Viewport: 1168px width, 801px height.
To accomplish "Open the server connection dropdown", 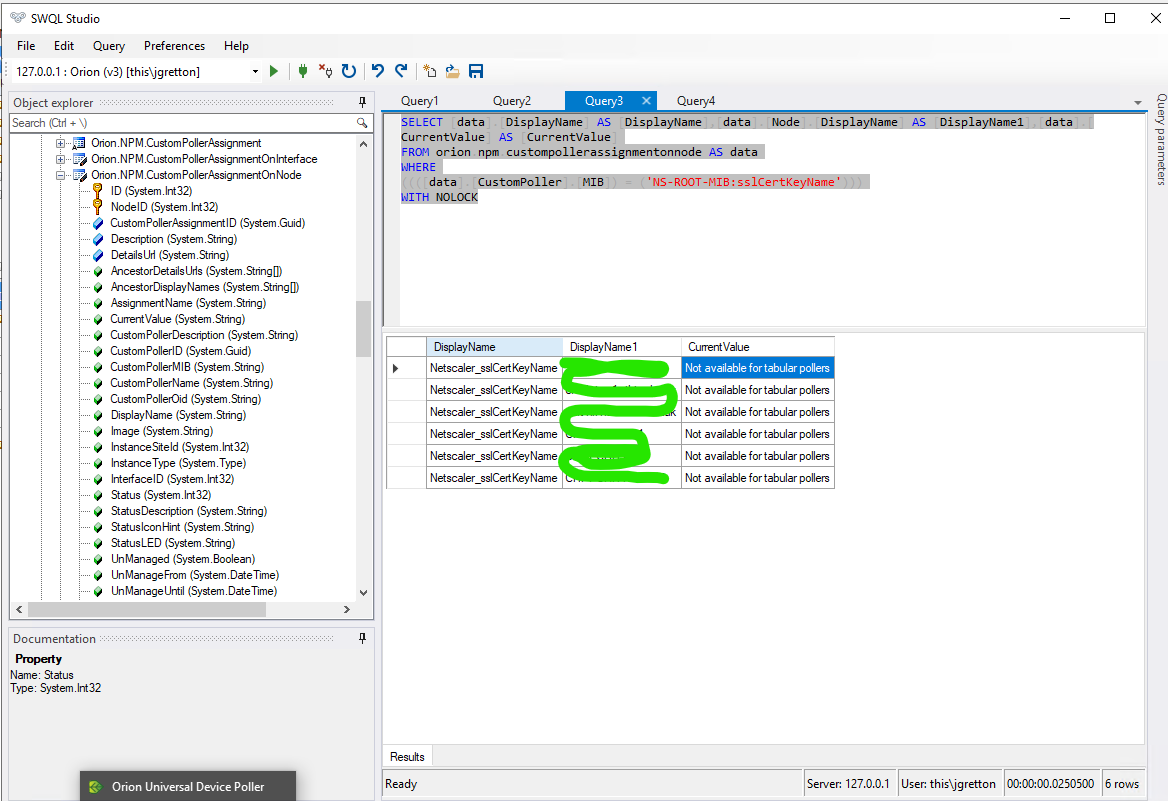I will [x=255, y=72].
